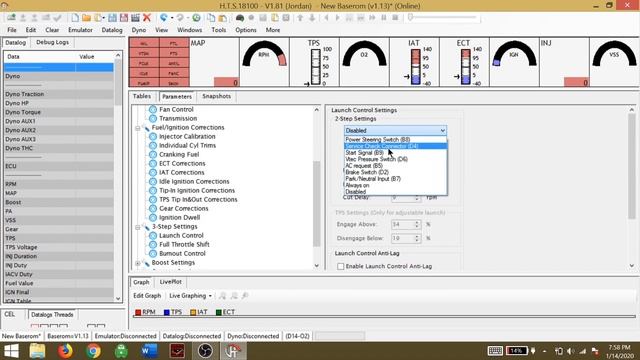
Task: Open File Explorer from the taskbar
Action: click(x=38, y=351)
